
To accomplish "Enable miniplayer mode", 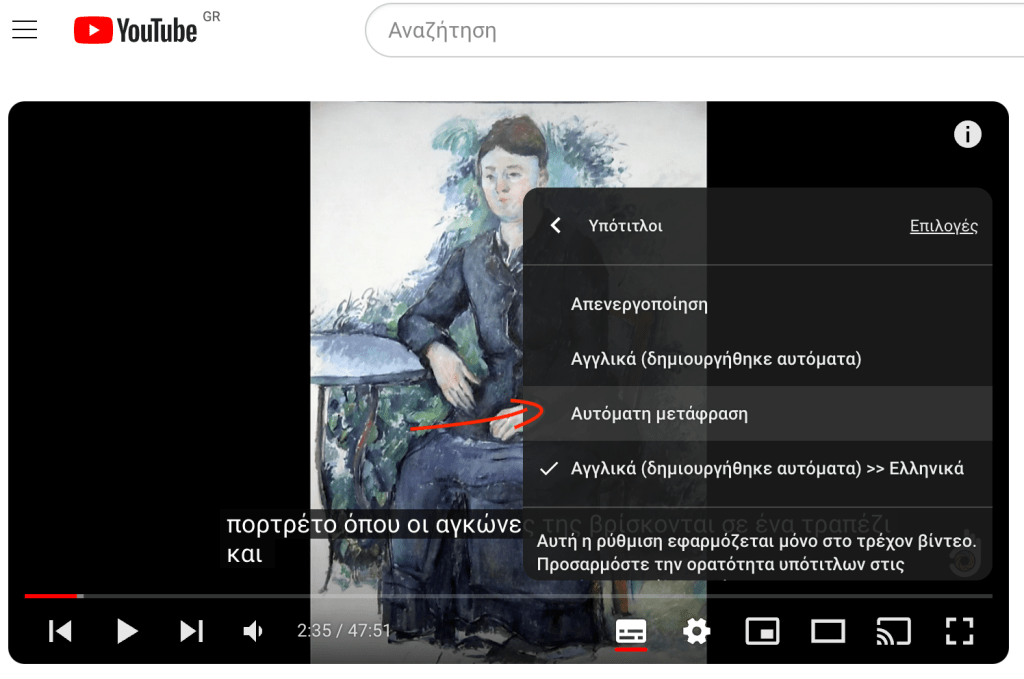I will [x=762, y=631].
